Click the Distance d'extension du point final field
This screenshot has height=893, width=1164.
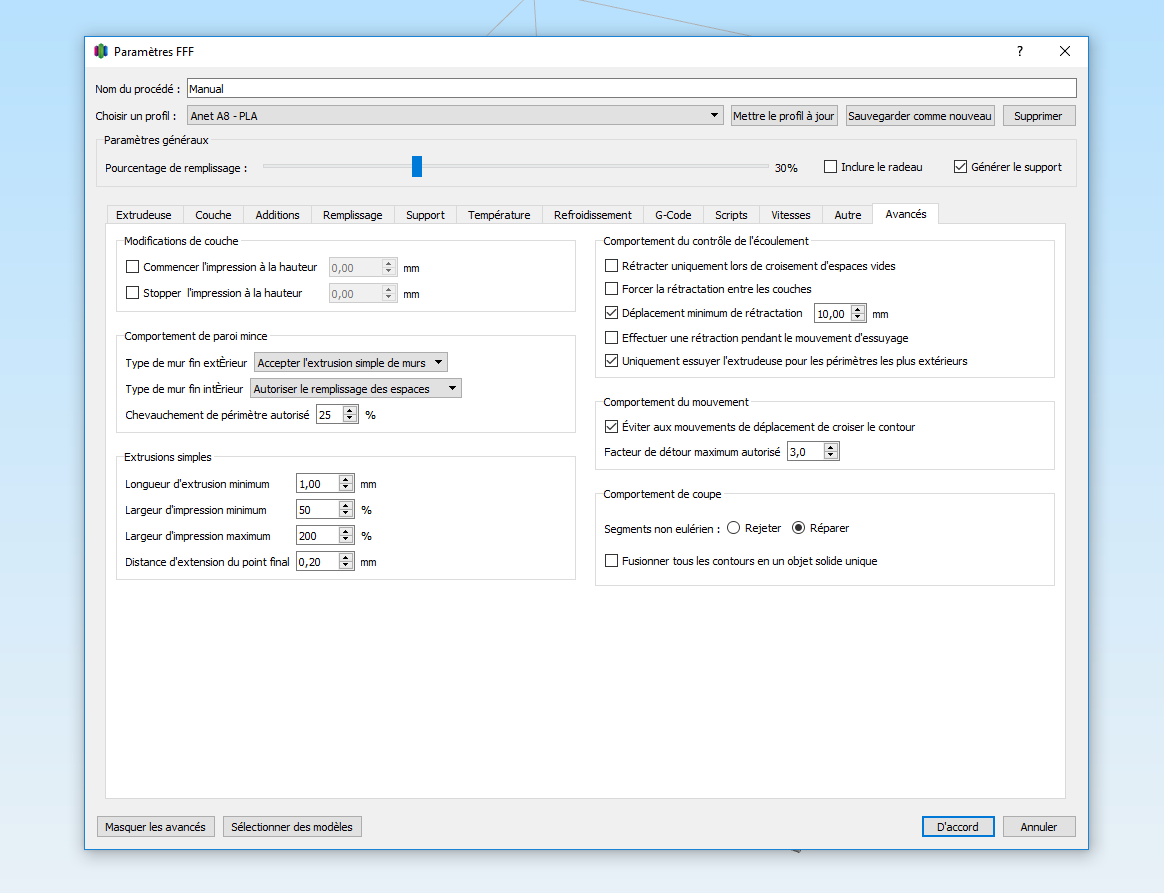pos(318,561)
